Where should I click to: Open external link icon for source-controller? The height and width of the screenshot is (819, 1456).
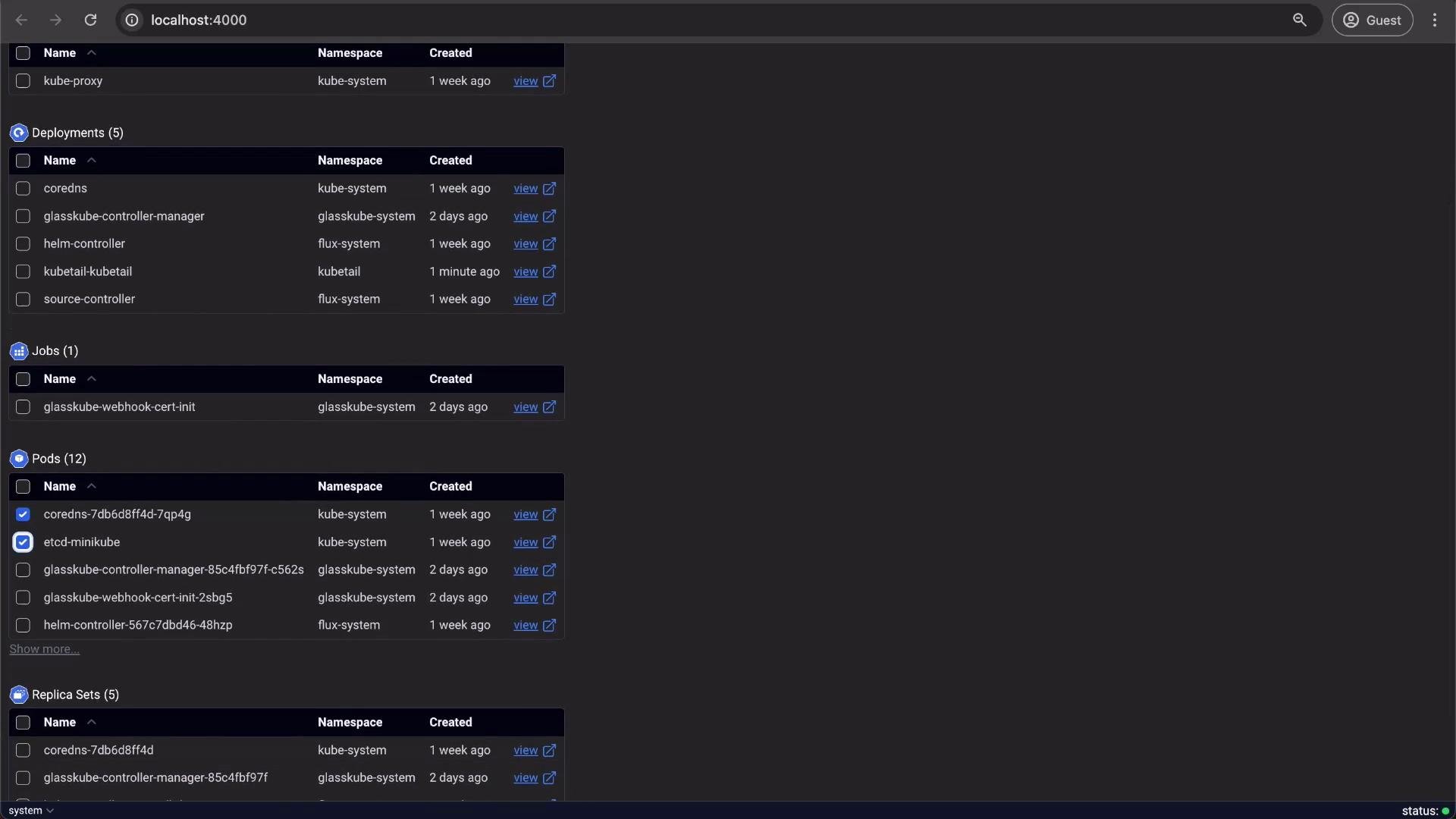550,300
